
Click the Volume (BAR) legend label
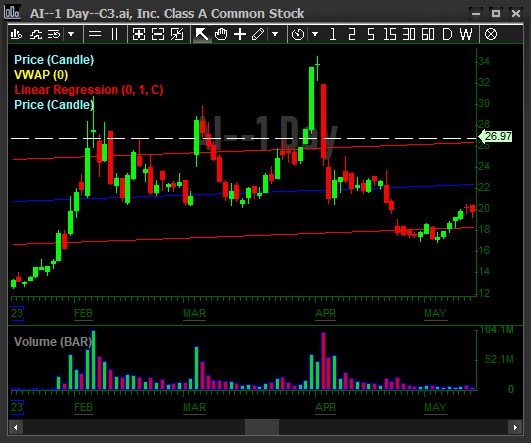(53, 341)
